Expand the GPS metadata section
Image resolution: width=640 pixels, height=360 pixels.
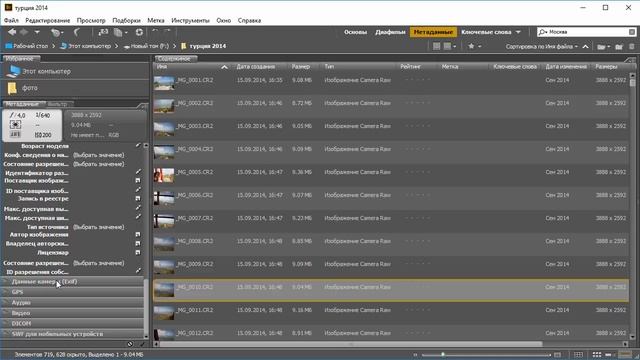tap(73, 292)
